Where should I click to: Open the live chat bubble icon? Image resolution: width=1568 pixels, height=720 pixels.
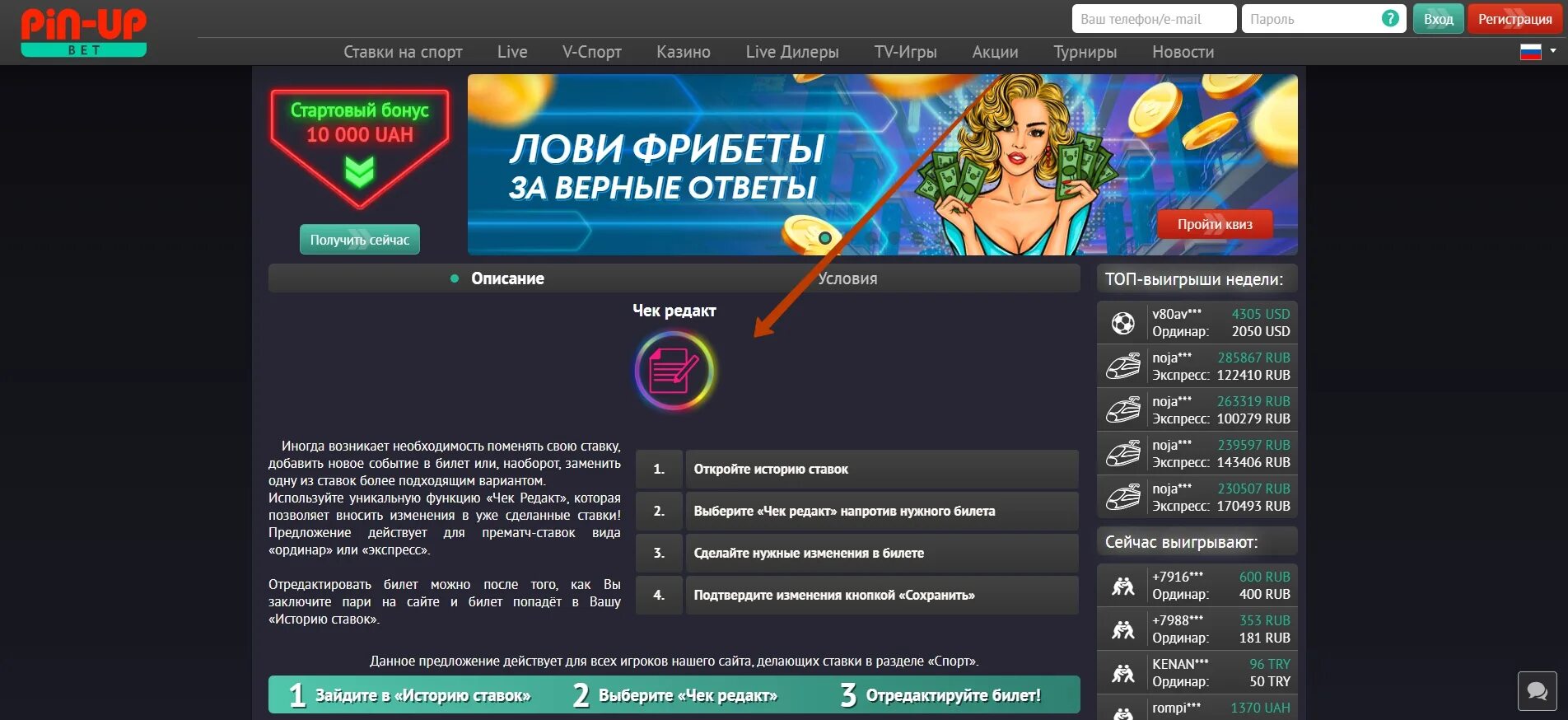[x=1537, y=690]
